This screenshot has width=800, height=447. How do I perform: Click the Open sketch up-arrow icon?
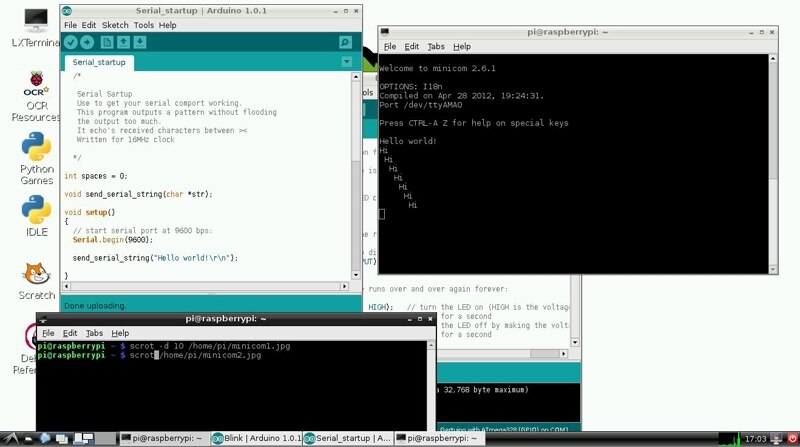[x=123, y=42]
